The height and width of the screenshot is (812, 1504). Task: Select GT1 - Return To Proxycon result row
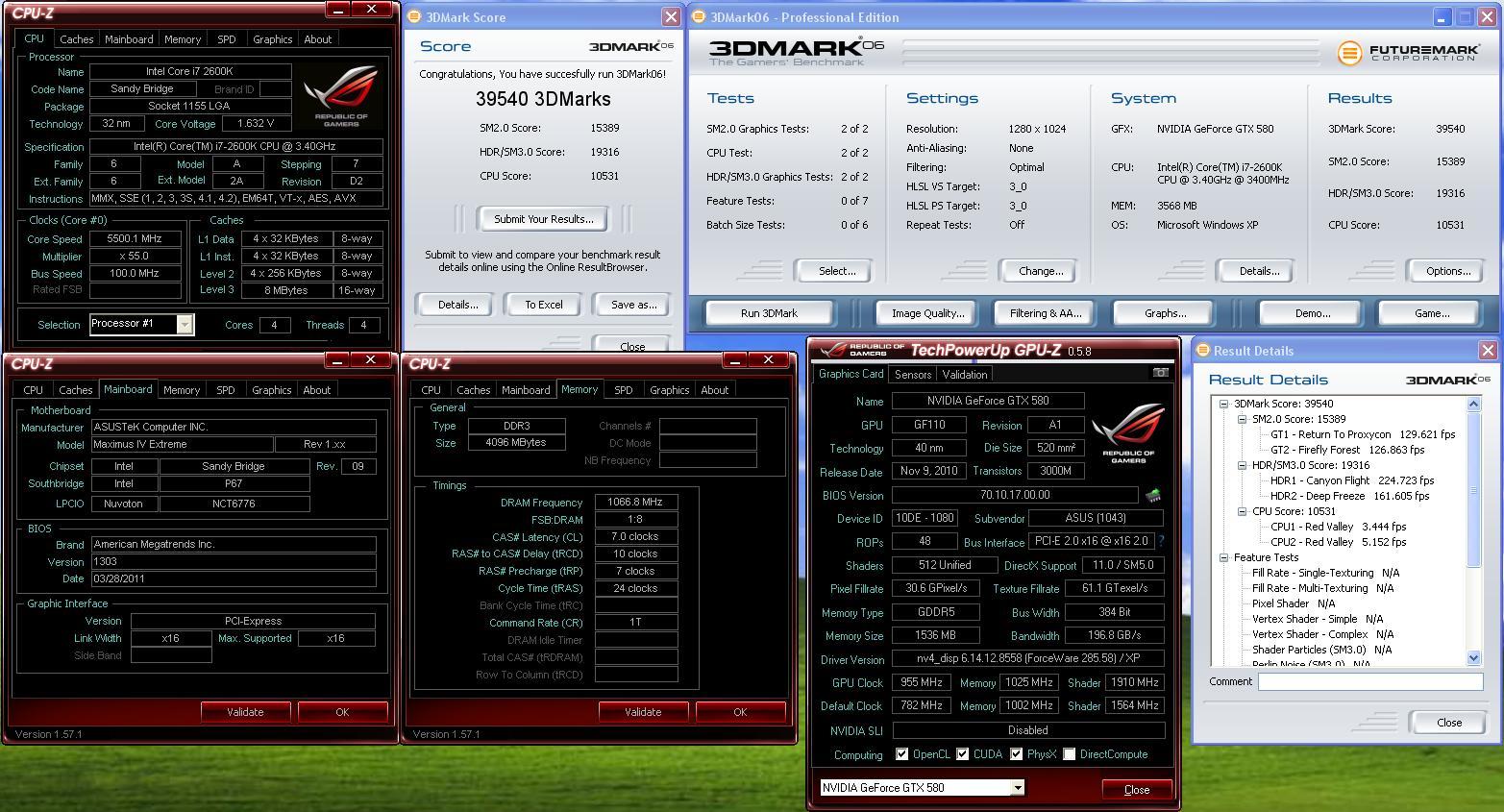point(1363,434)
